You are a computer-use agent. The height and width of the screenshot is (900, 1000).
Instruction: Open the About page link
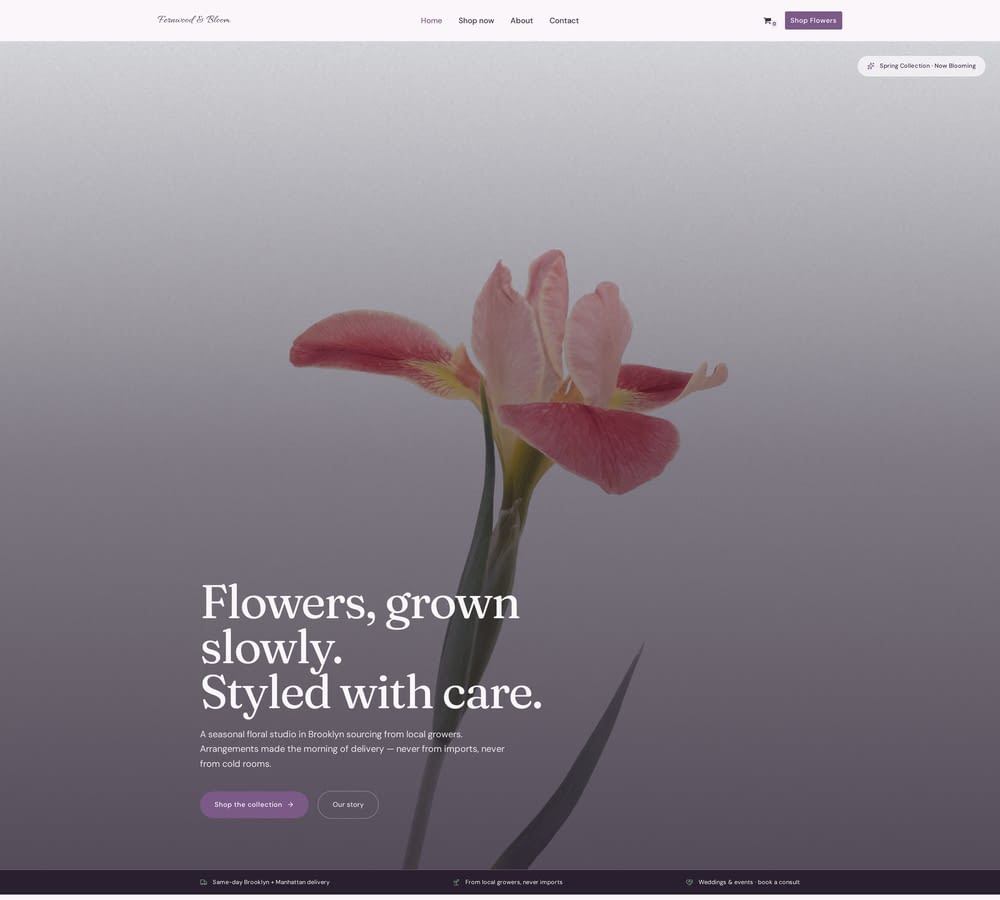(521, 20)
